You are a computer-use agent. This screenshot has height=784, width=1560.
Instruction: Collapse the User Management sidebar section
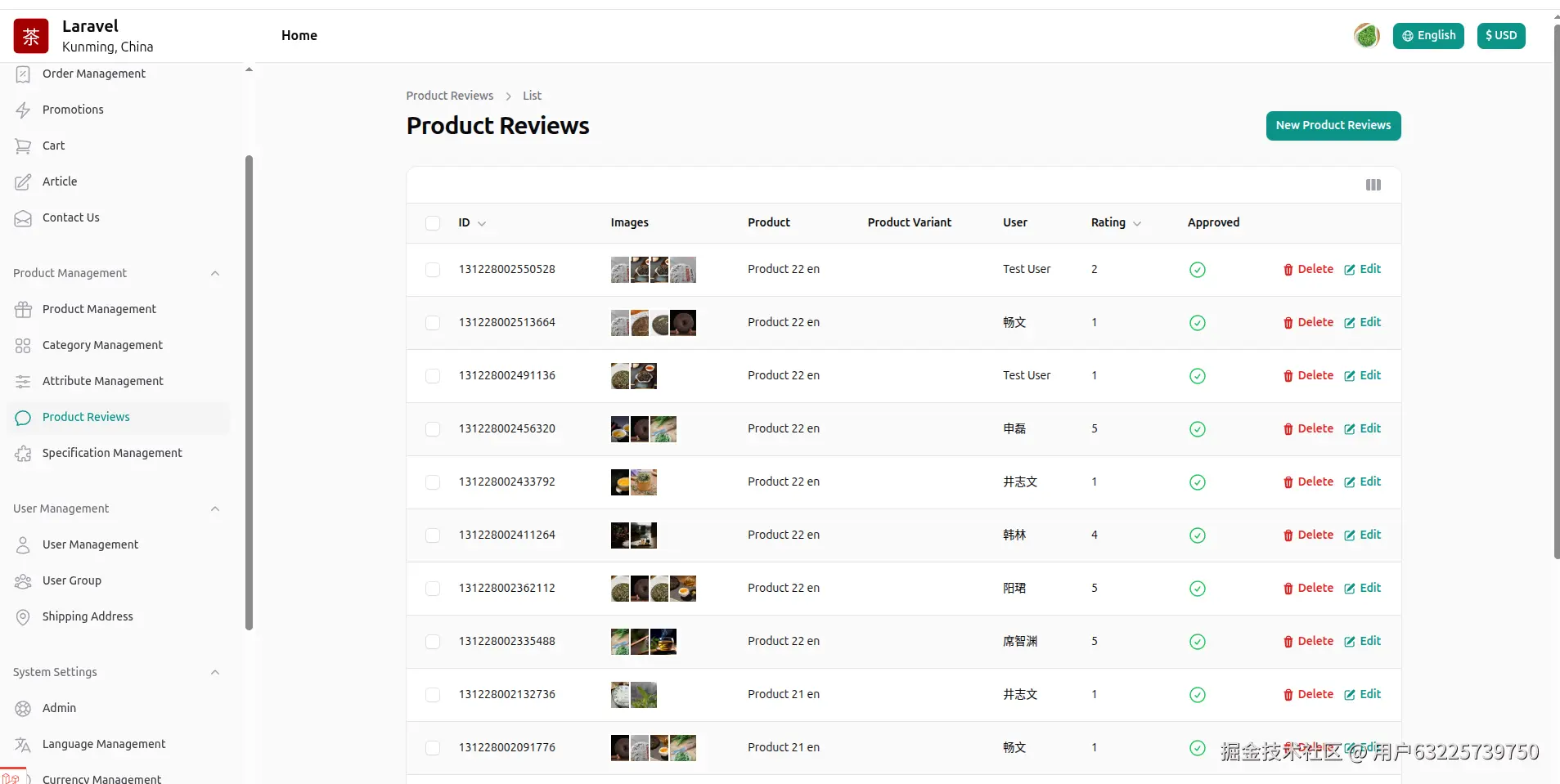tap(215, 509)
